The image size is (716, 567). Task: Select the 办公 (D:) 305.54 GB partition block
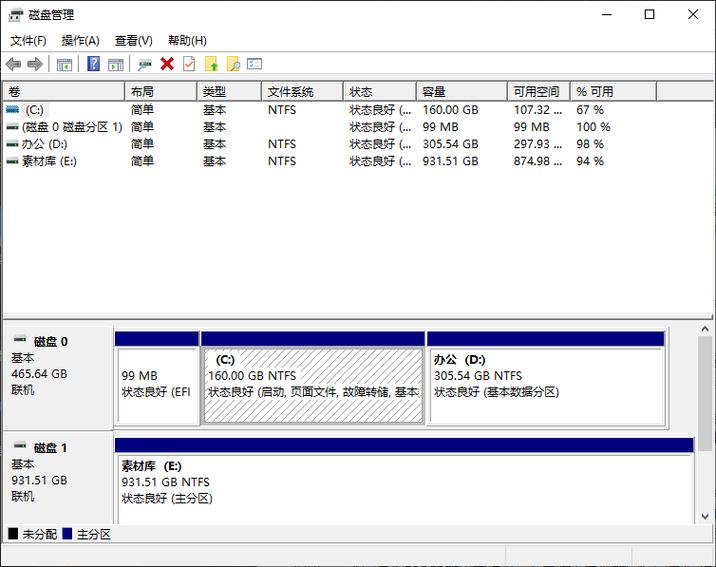pos(546,379)
